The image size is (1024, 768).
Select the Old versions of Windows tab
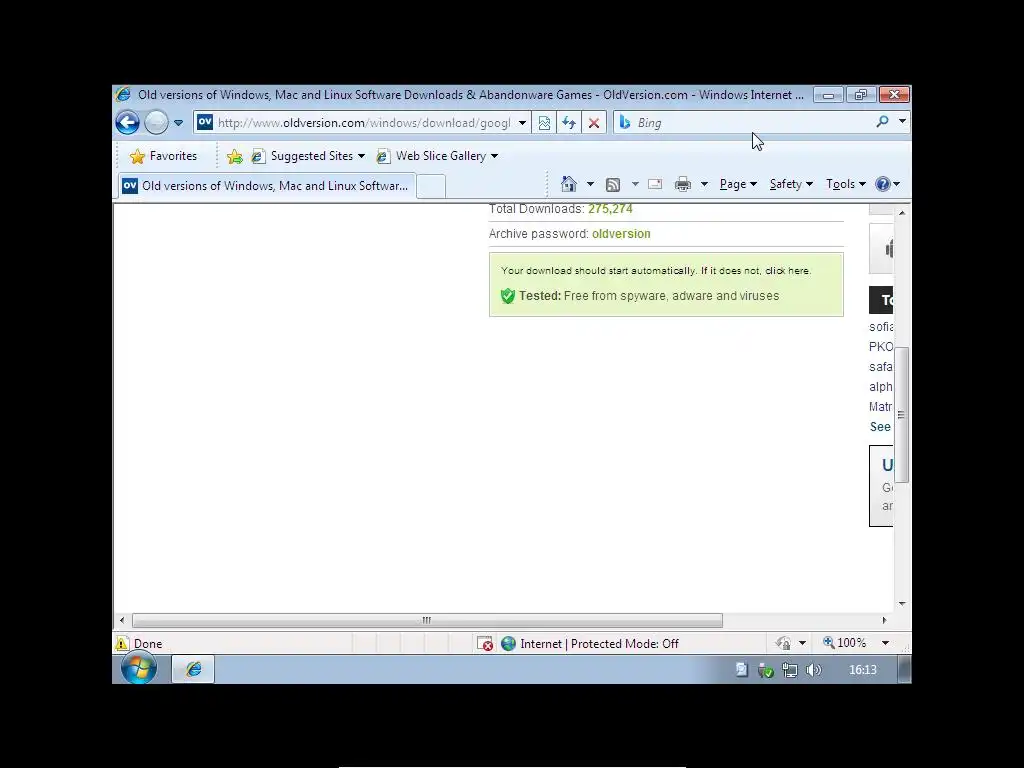point(266,186)
